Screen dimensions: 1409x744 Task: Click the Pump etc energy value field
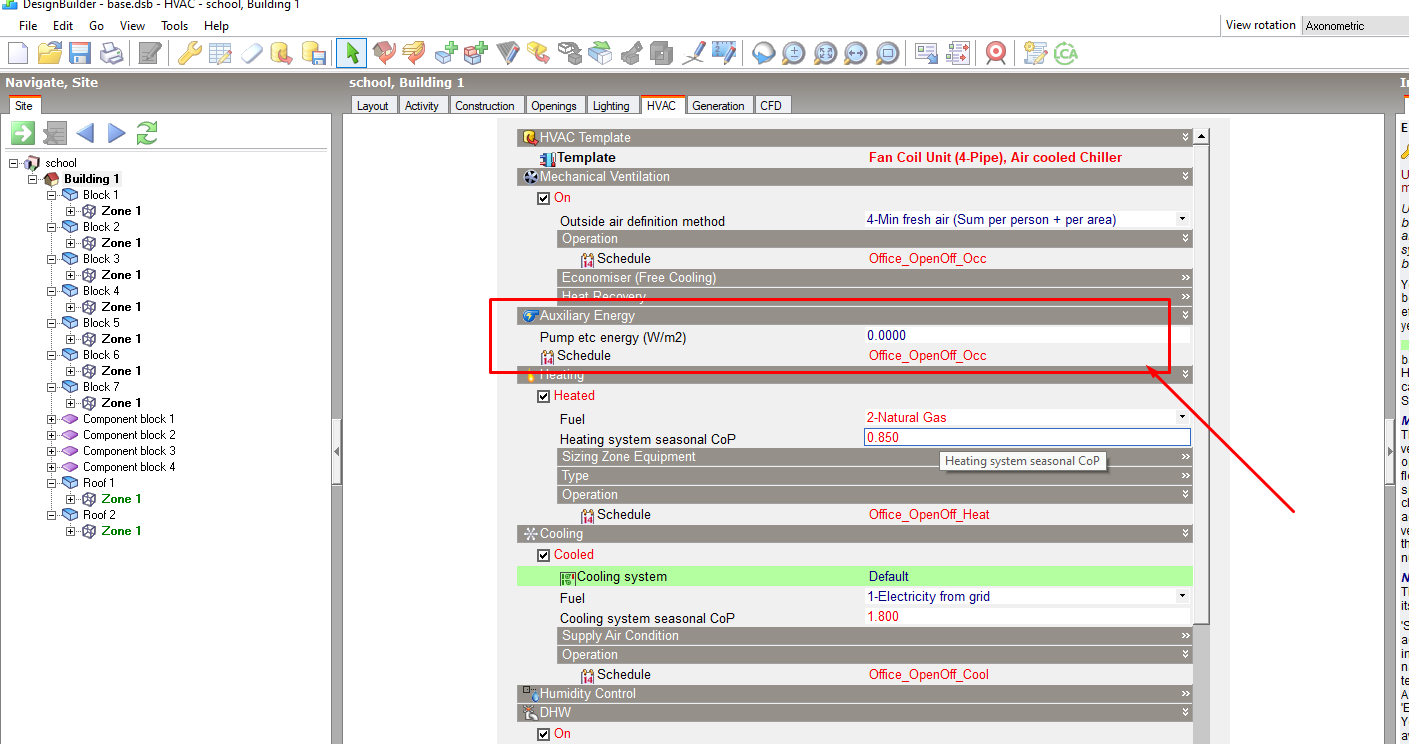coord(1027,336)
